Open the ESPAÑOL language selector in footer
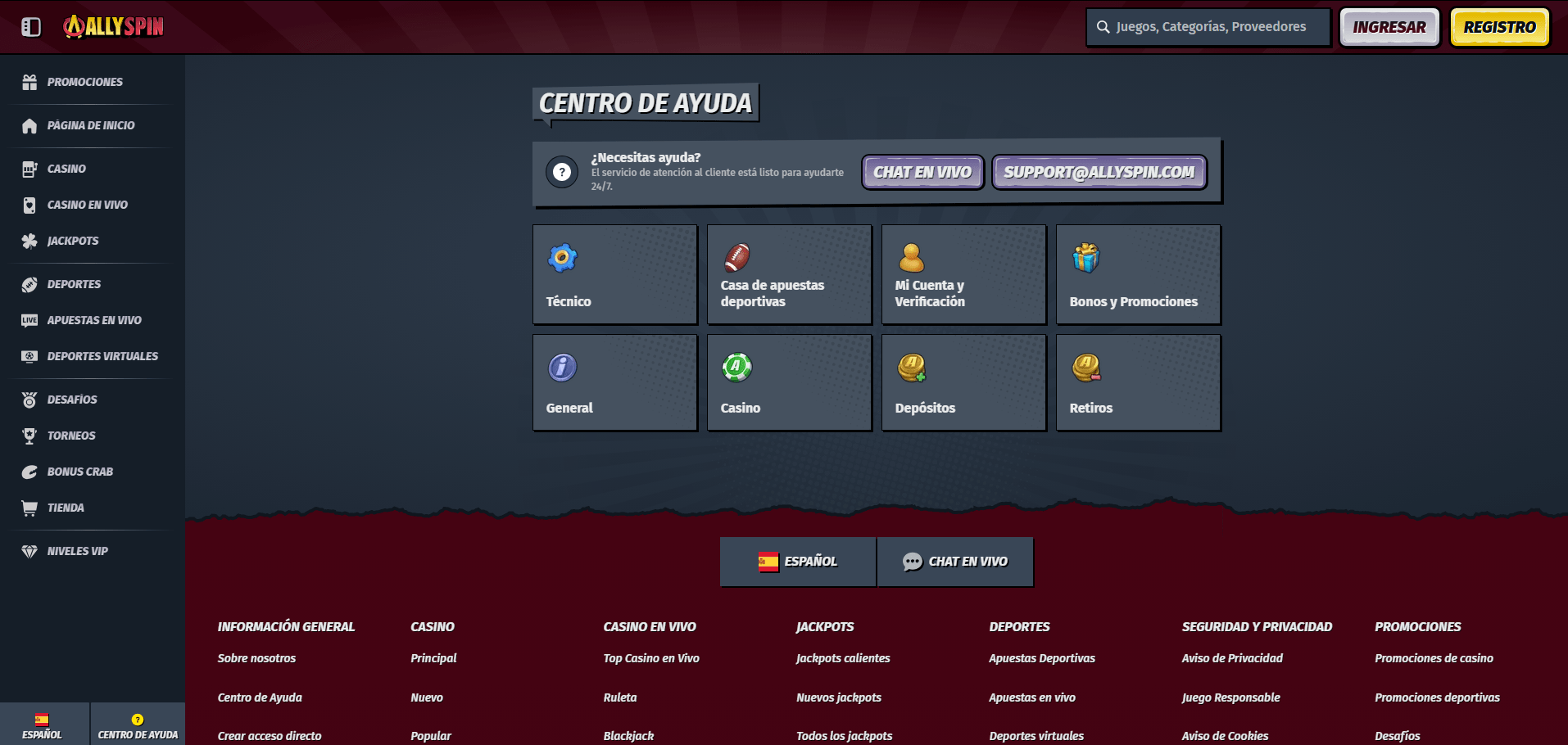Image resolution: width=1568 pixels, height=745 pixels. tap(798, 562)
